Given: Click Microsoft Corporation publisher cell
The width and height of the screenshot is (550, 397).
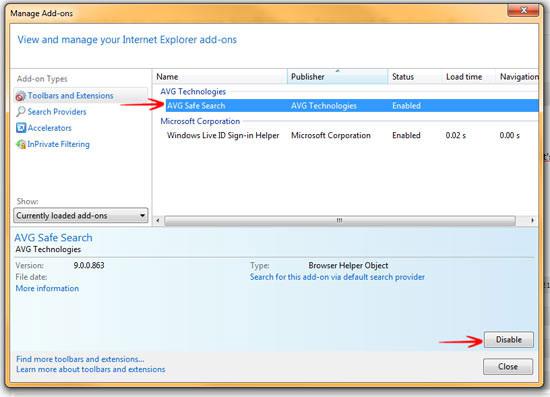Looking at the screenshot, I should tap(331, 135).
